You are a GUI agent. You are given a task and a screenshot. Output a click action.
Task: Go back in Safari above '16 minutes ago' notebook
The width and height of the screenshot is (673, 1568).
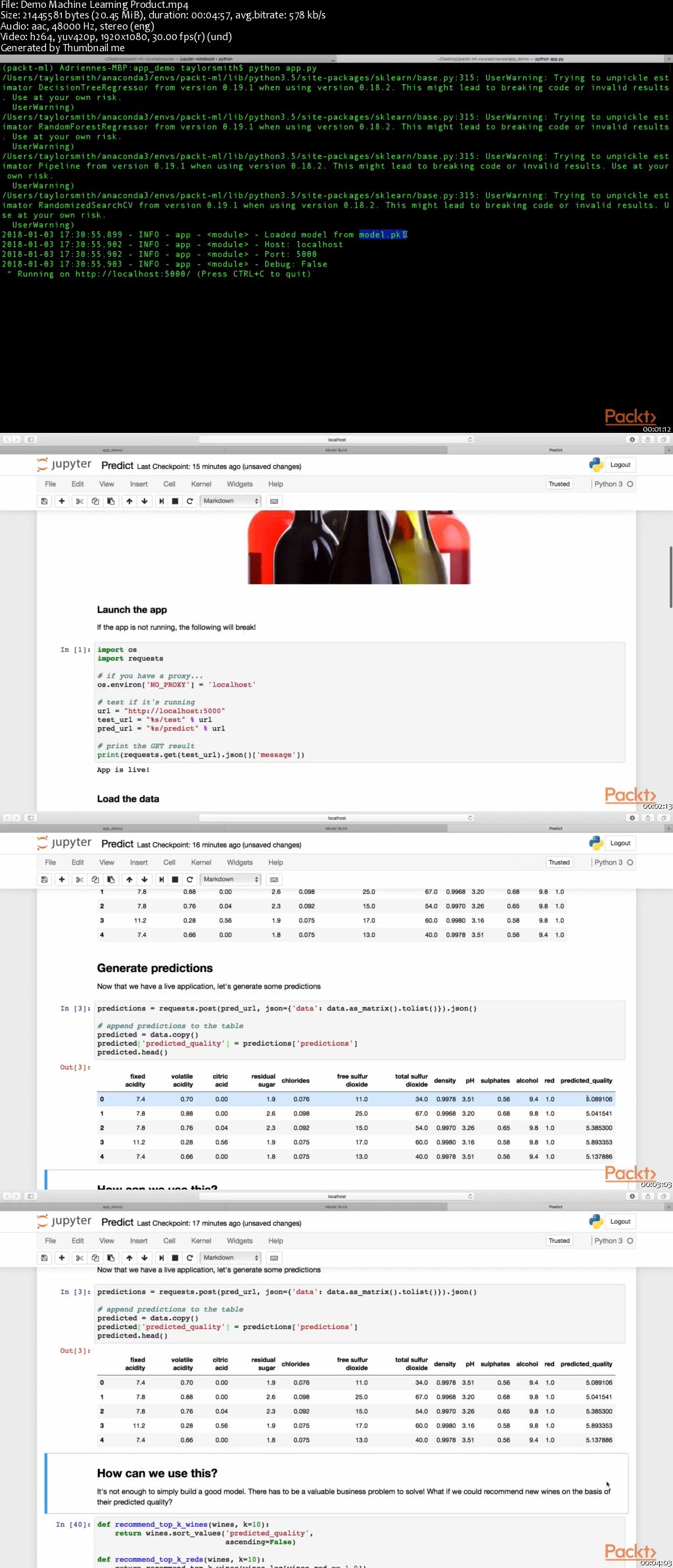[x=7, y=818]
